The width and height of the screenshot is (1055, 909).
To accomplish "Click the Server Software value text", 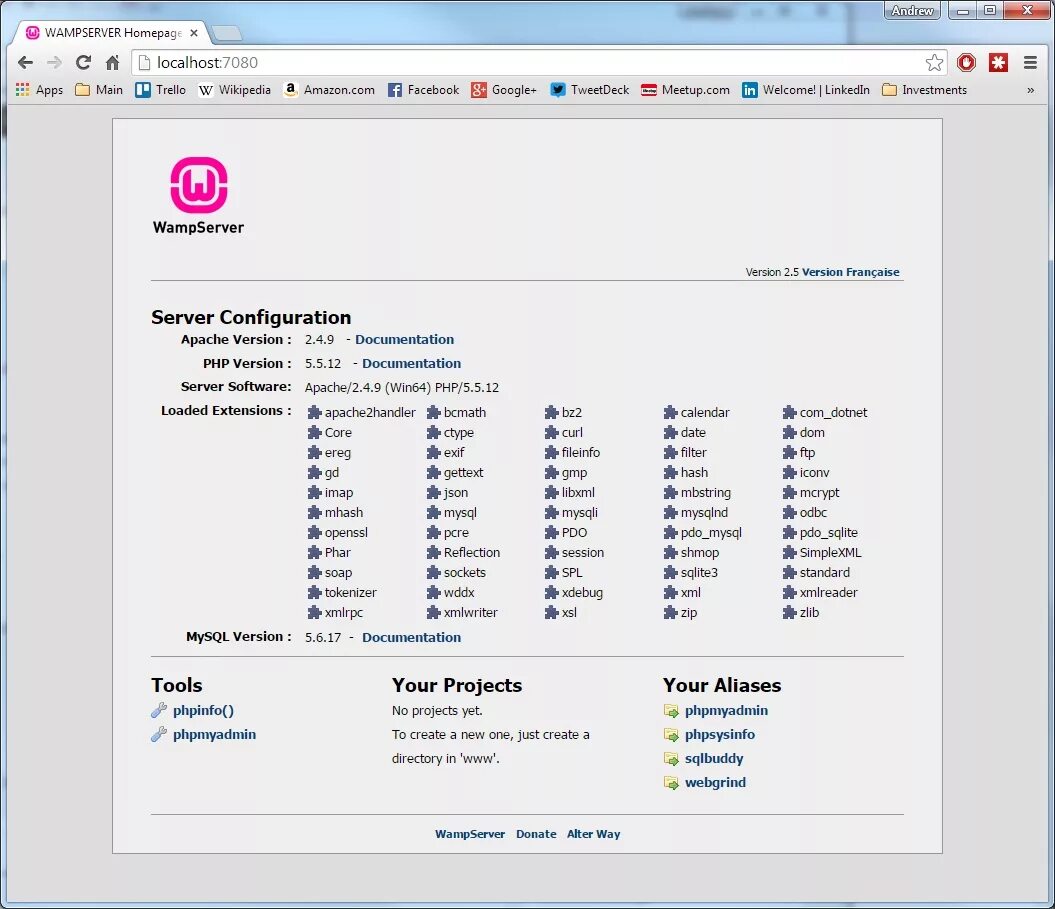I will 402,388.
